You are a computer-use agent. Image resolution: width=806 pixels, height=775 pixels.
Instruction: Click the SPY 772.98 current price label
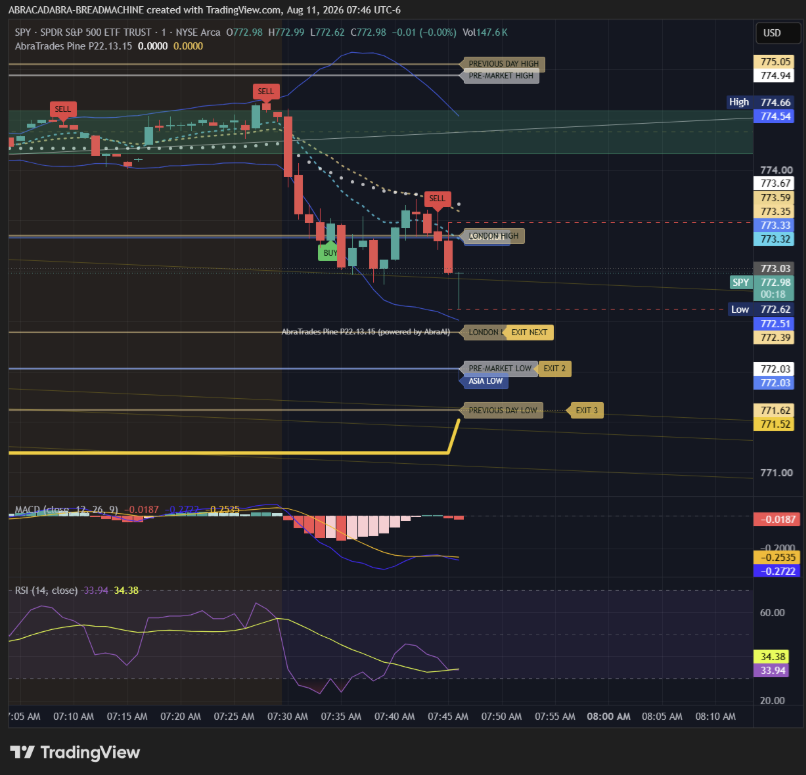tap(762, 282)
